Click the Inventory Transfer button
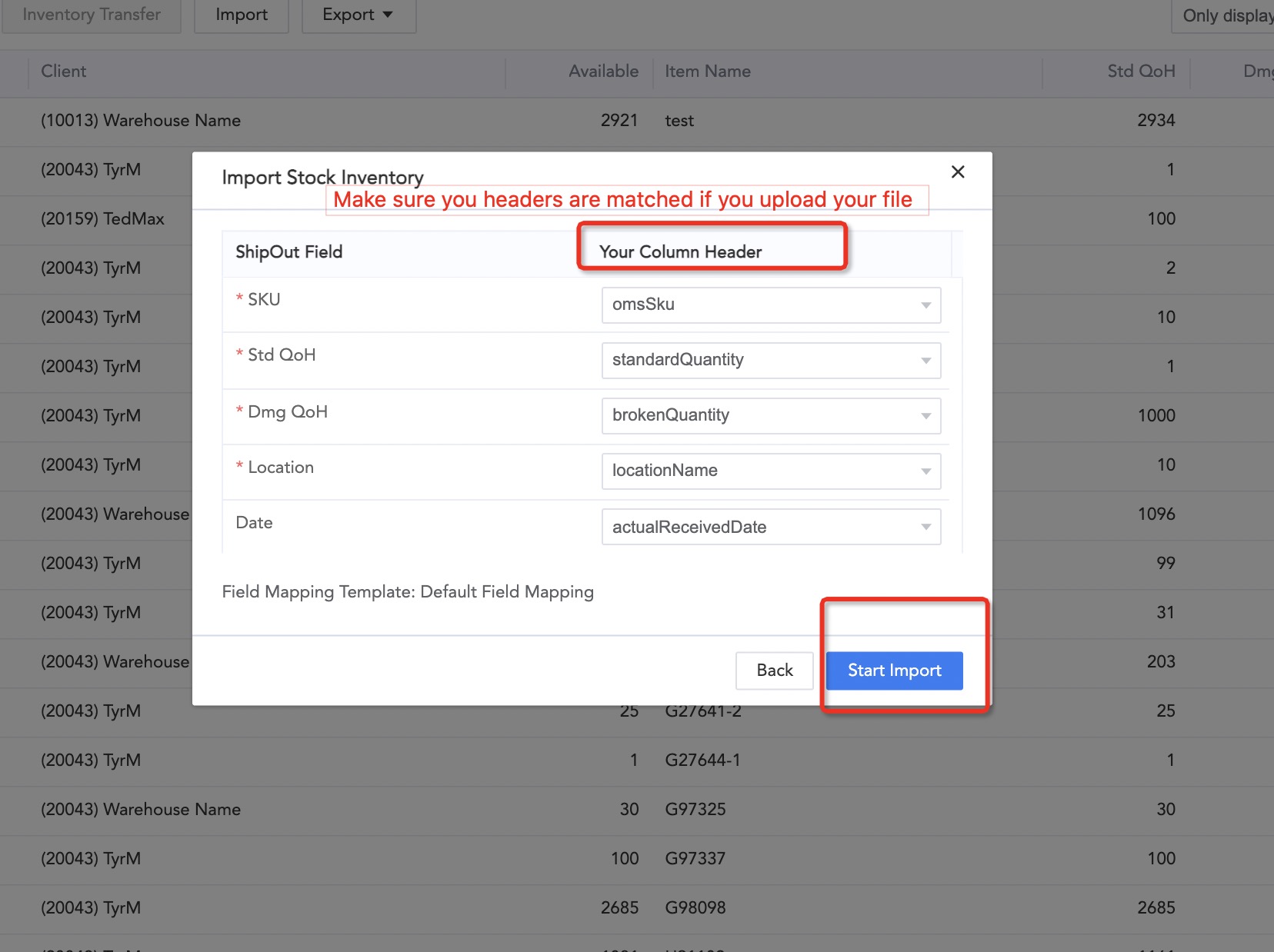The height and width of the screenshot is (952, 1274). (92, 15)
